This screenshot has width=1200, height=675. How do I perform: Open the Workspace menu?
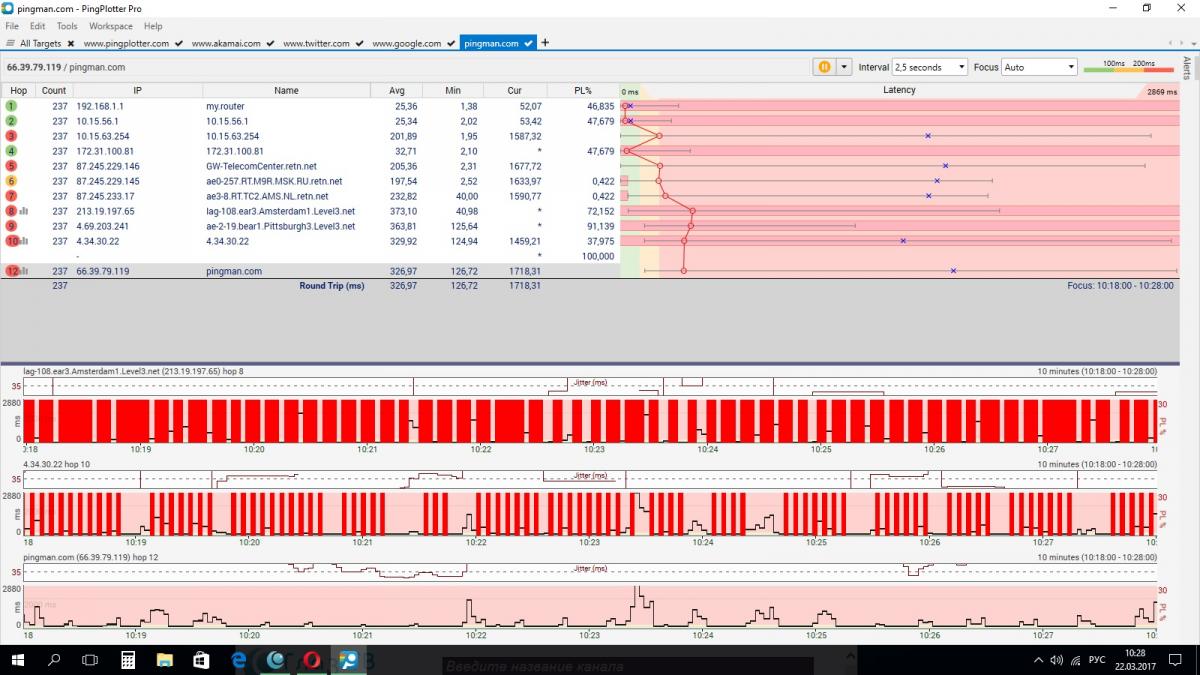point(110,26)
